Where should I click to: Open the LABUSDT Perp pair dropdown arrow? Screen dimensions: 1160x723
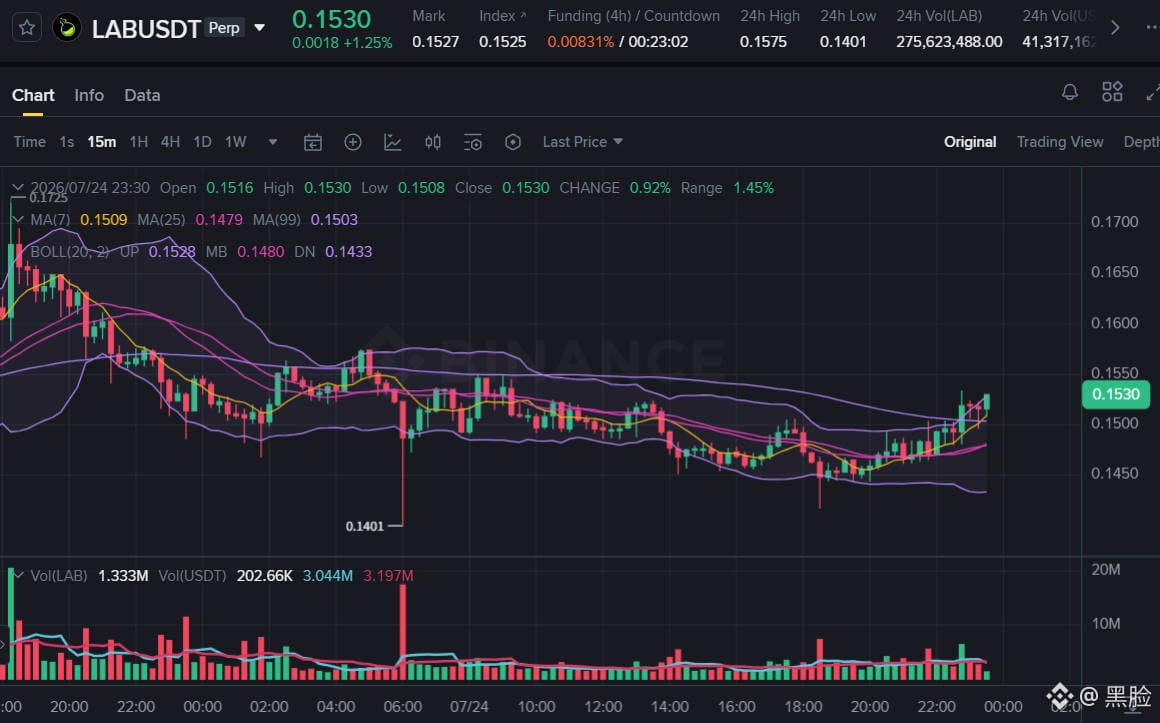[260, 28]
